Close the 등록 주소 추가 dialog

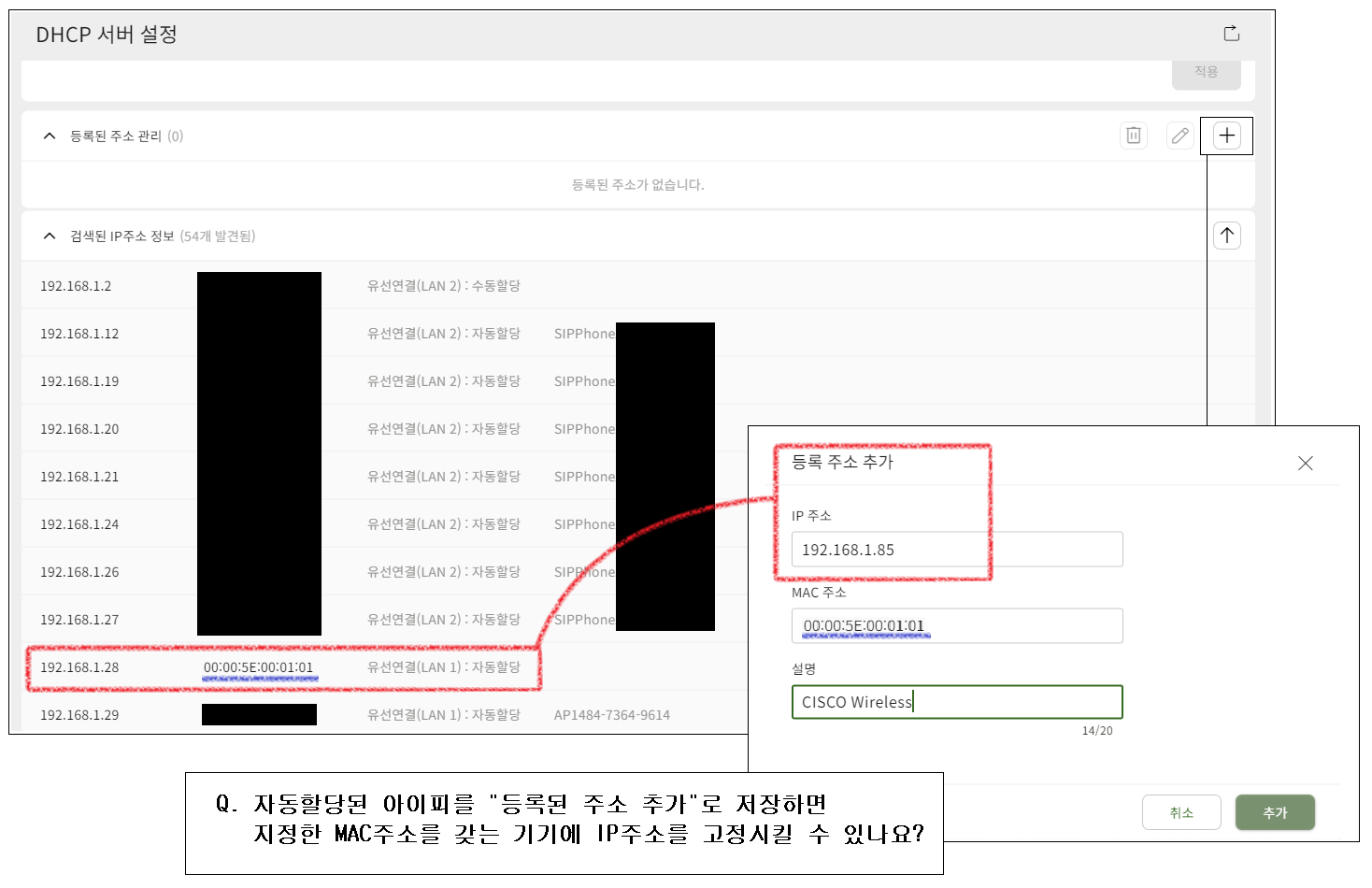coord(1306,463)
